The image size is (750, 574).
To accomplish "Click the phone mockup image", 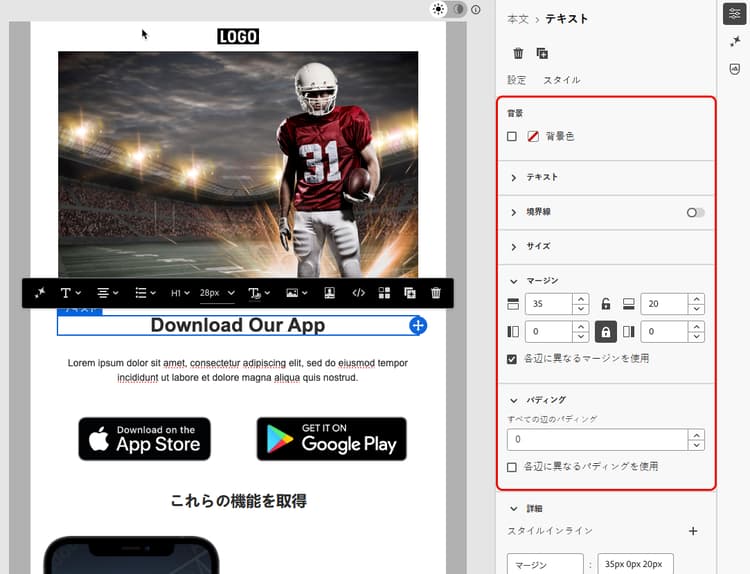I will pyautogui.click(x=132, y=555).
